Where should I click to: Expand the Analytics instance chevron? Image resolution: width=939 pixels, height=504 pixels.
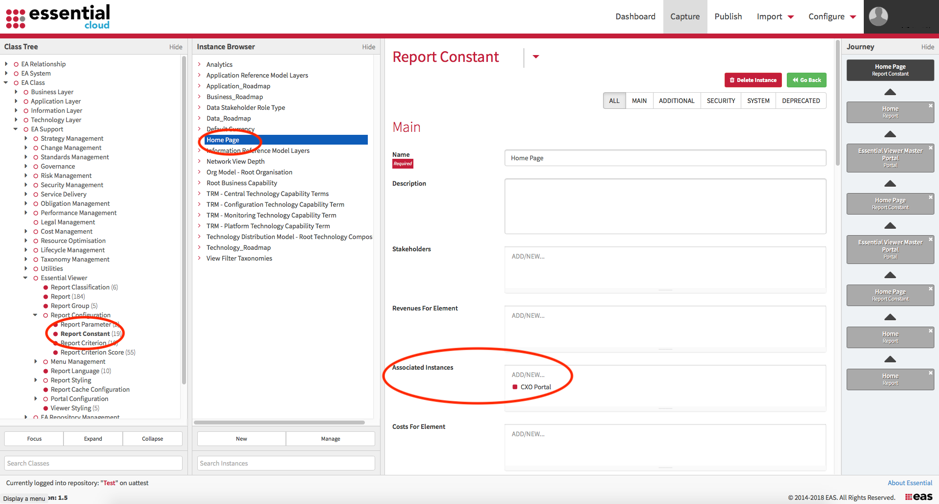click(199, 64)
